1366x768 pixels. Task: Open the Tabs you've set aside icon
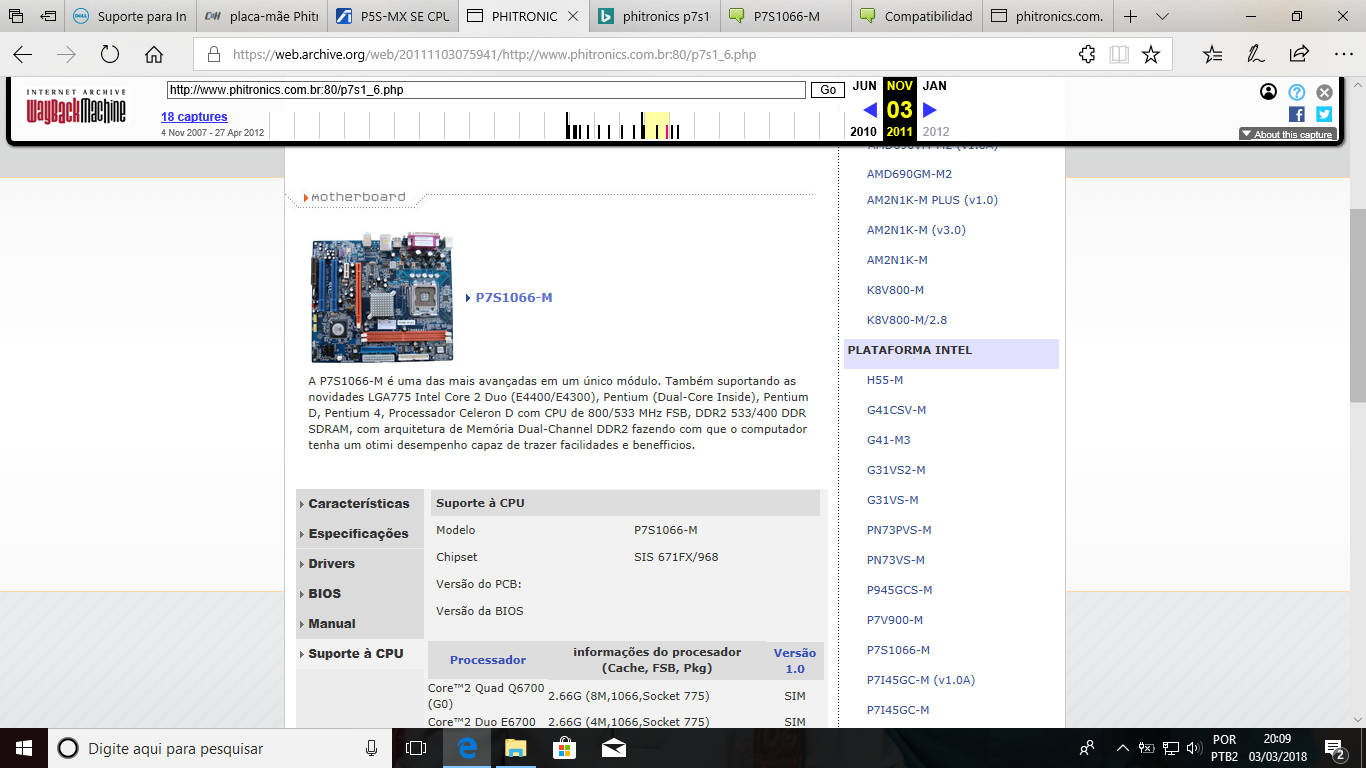[16, 17]
